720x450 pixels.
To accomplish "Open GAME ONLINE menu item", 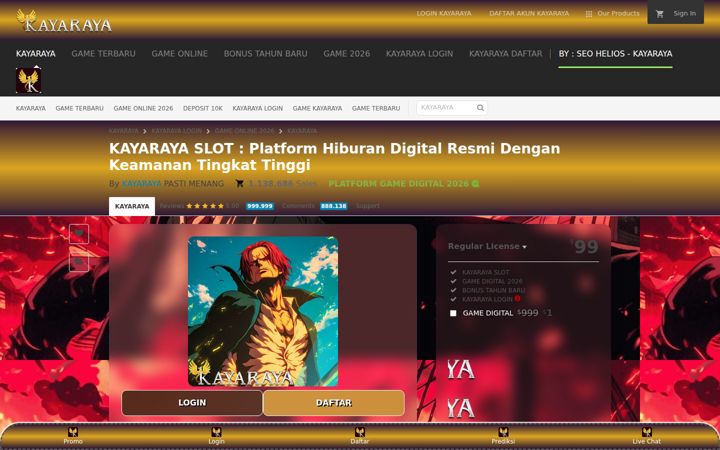I will [x=180, y=54].
